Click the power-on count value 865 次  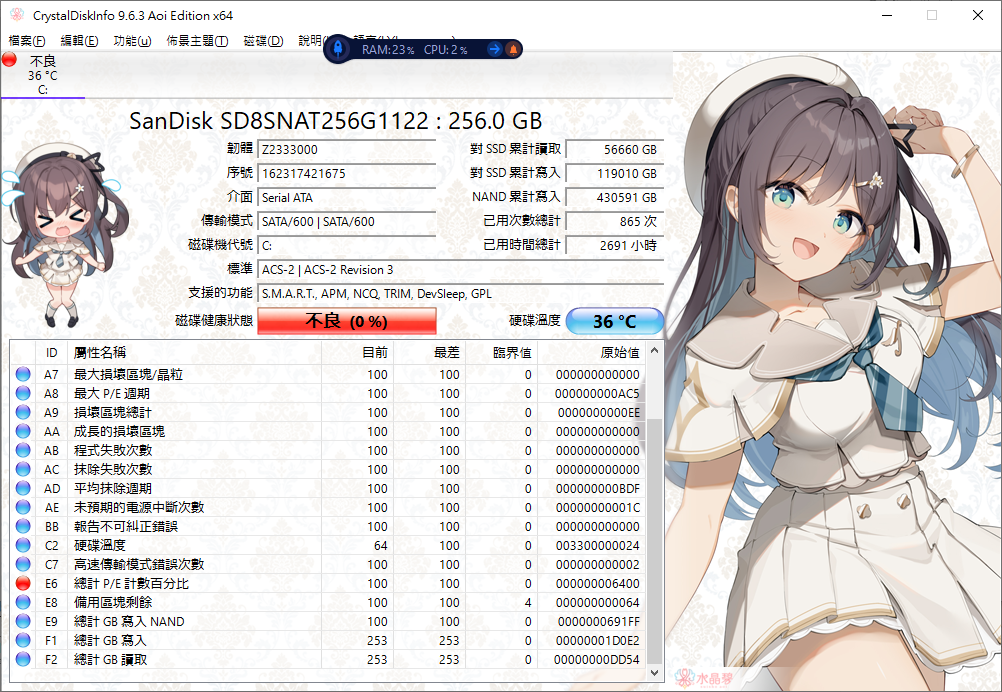click(615, 222)
